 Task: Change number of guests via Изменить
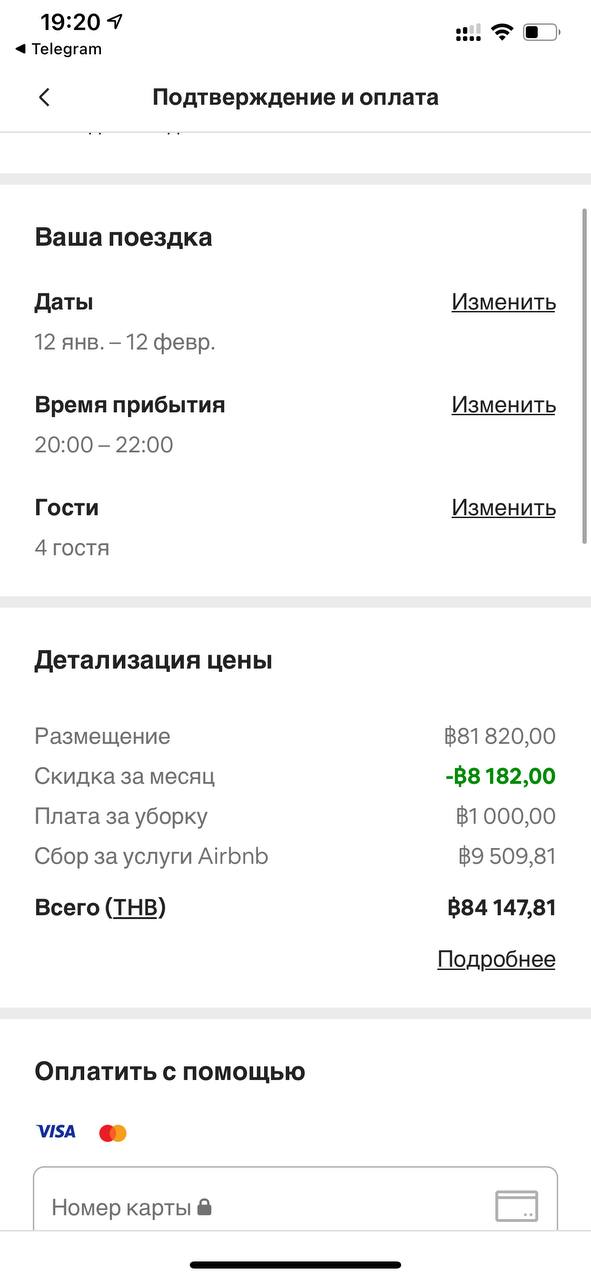coord(503,508)
